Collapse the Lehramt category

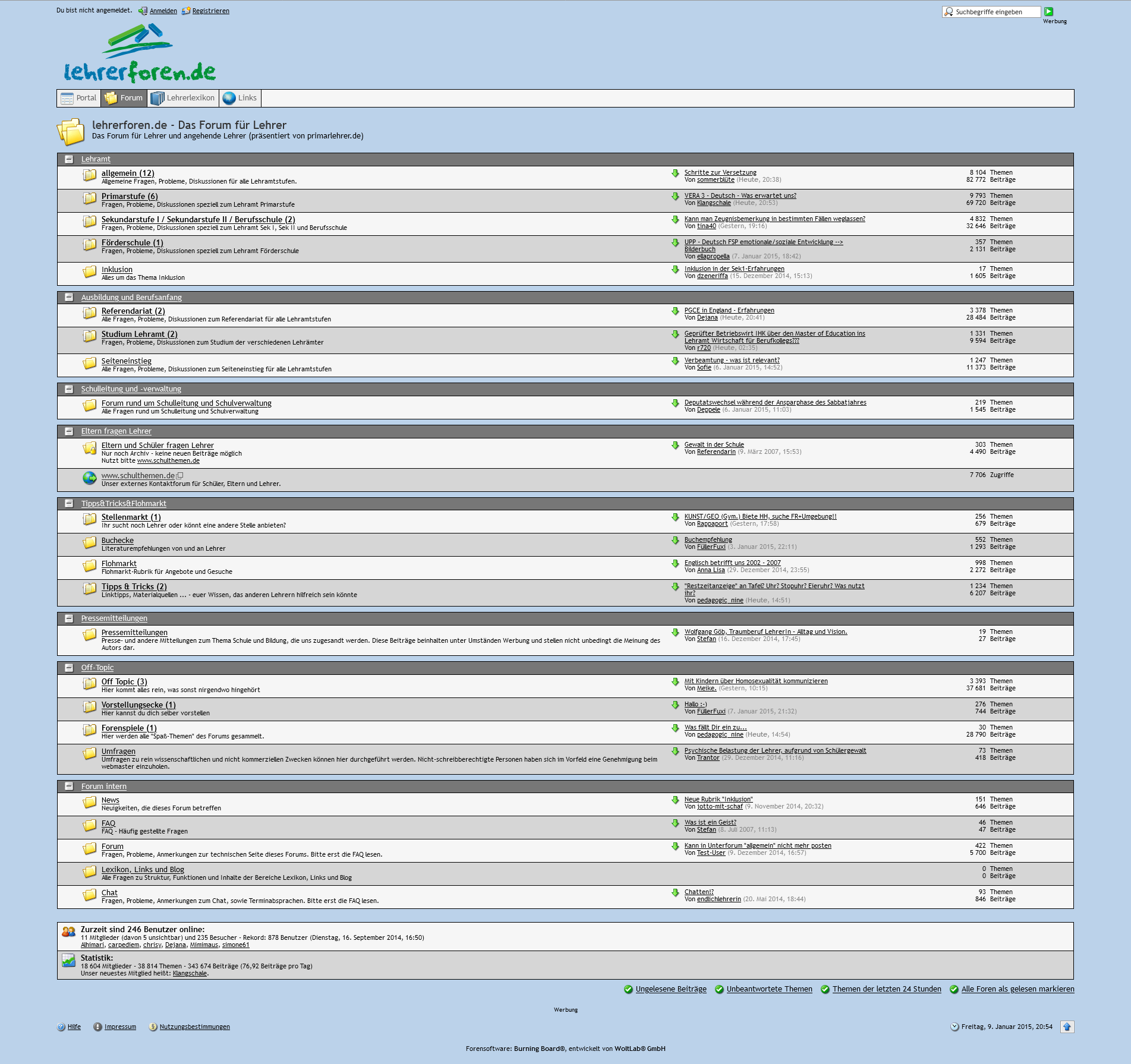click(x=69, y=159)
